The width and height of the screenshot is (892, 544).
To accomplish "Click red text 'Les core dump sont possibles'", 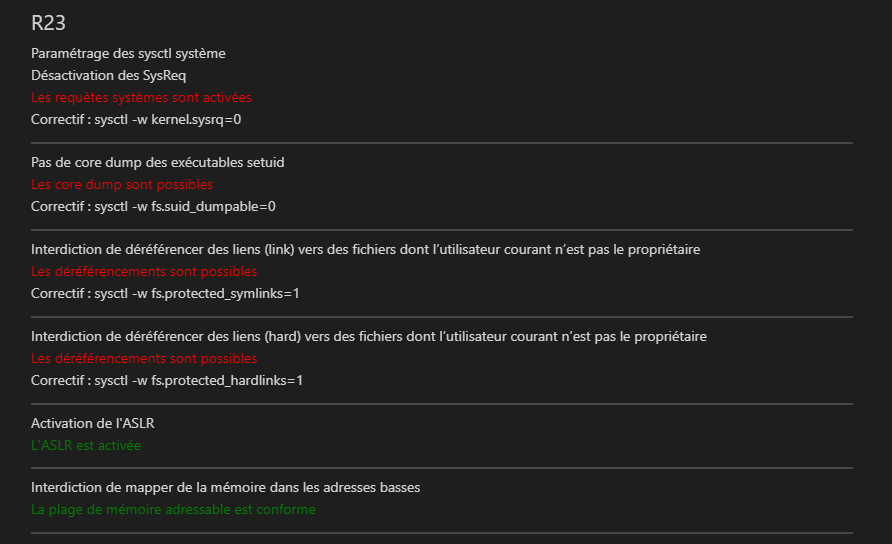I will (x=122, y=184).
